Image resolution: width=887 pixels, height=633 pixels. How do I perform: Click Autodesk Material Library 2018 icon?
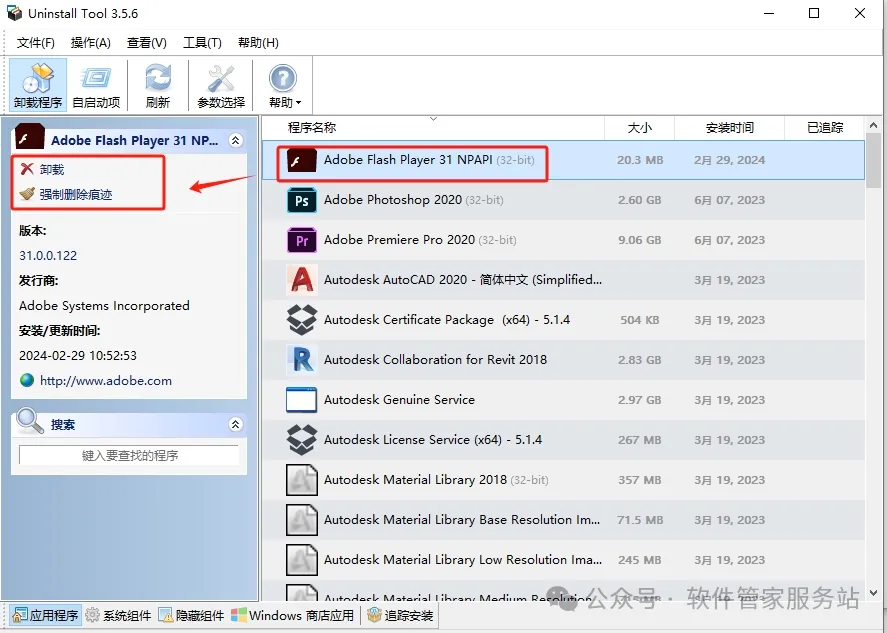[x=302, y=480]
